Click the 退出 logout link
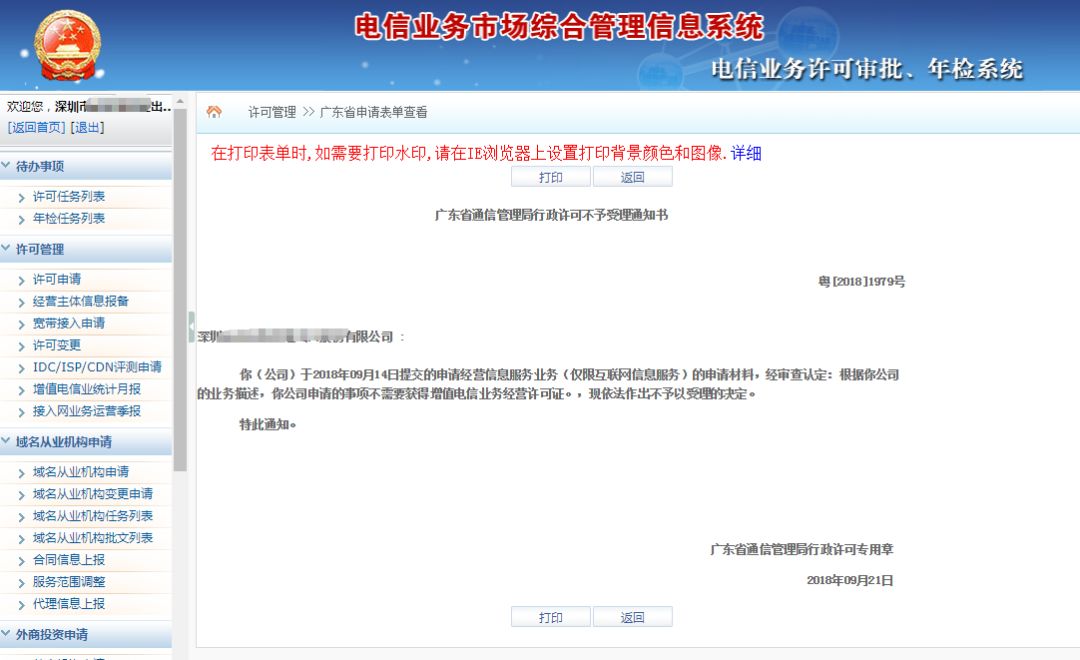The width and height of the screenshot is (1080, 660). 87,127
